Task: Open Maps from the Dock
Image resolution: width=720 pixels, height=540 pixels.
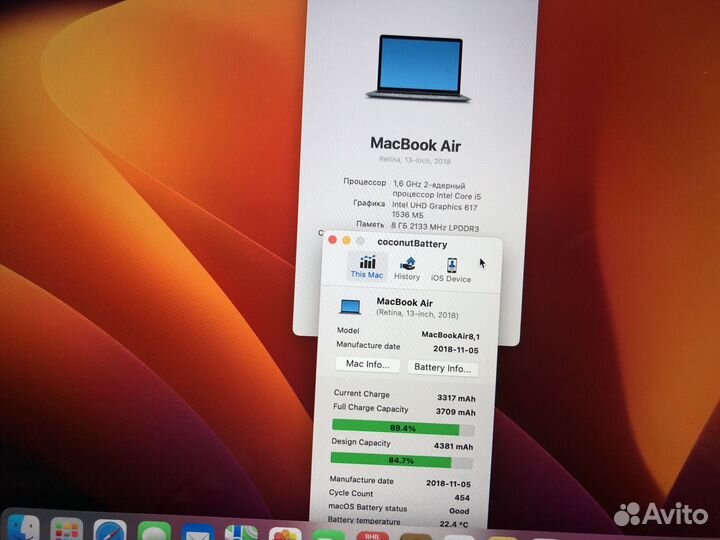Action: click(x=241, y=533)
